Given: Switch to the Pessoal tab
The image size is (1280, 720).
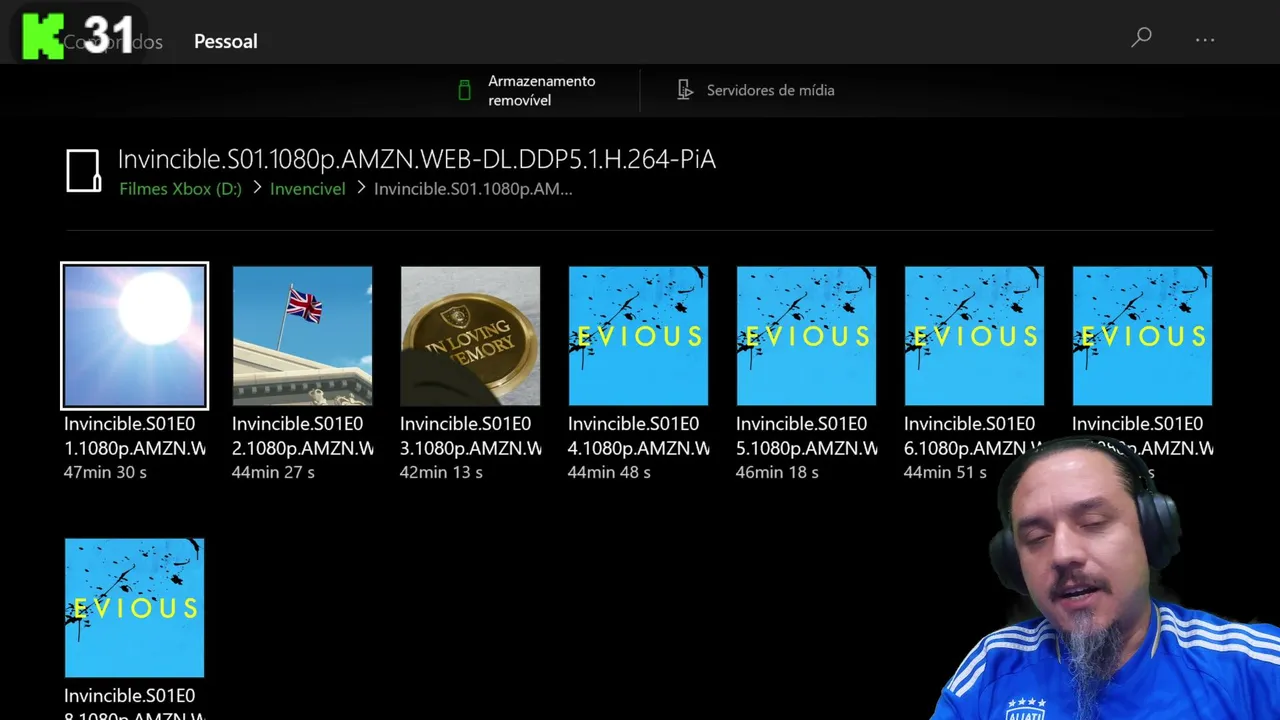Looking at the screenshot, I should [x=225, y=41].
